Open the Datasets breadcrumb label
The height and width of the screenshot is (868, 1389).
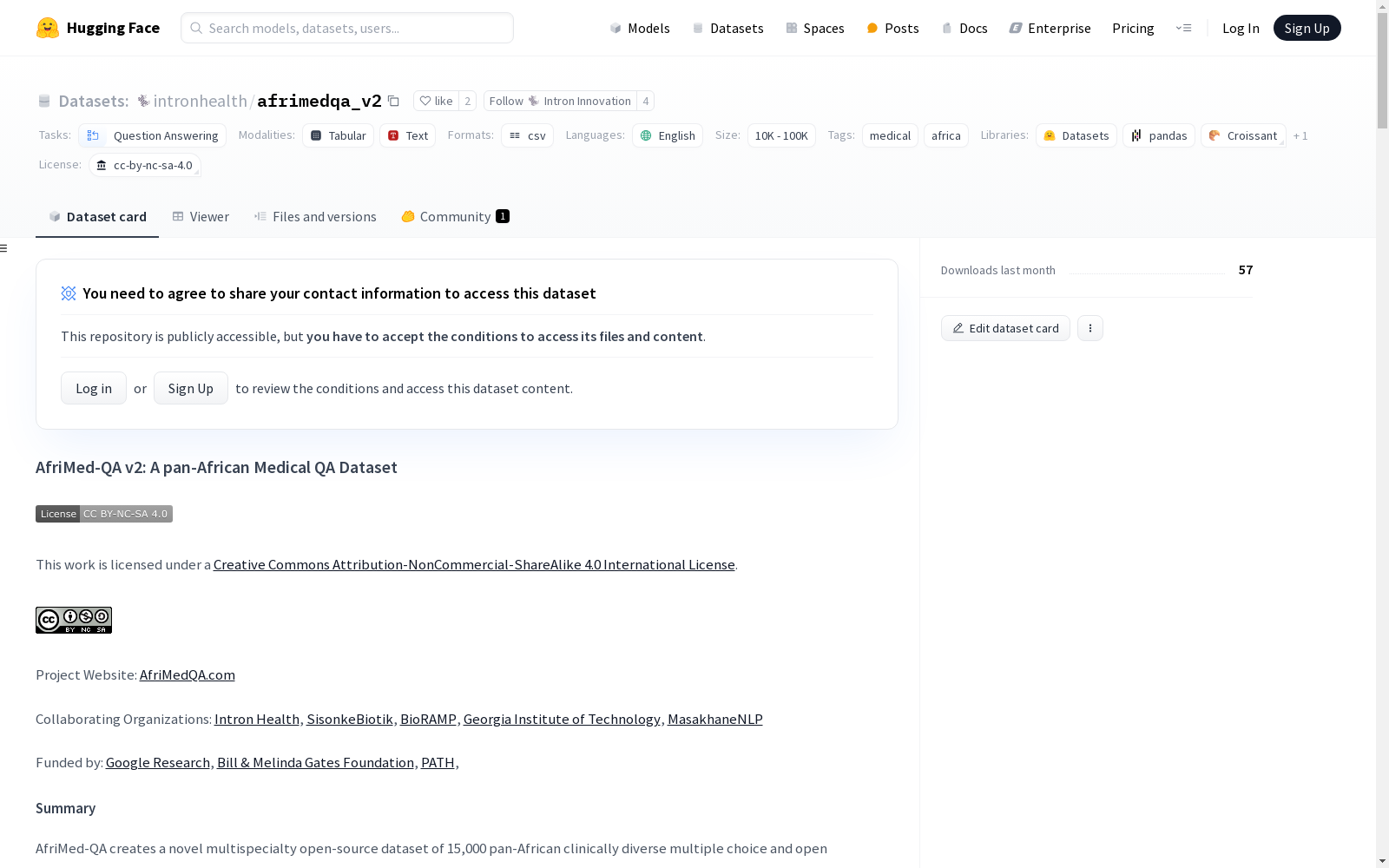point(94,101)
